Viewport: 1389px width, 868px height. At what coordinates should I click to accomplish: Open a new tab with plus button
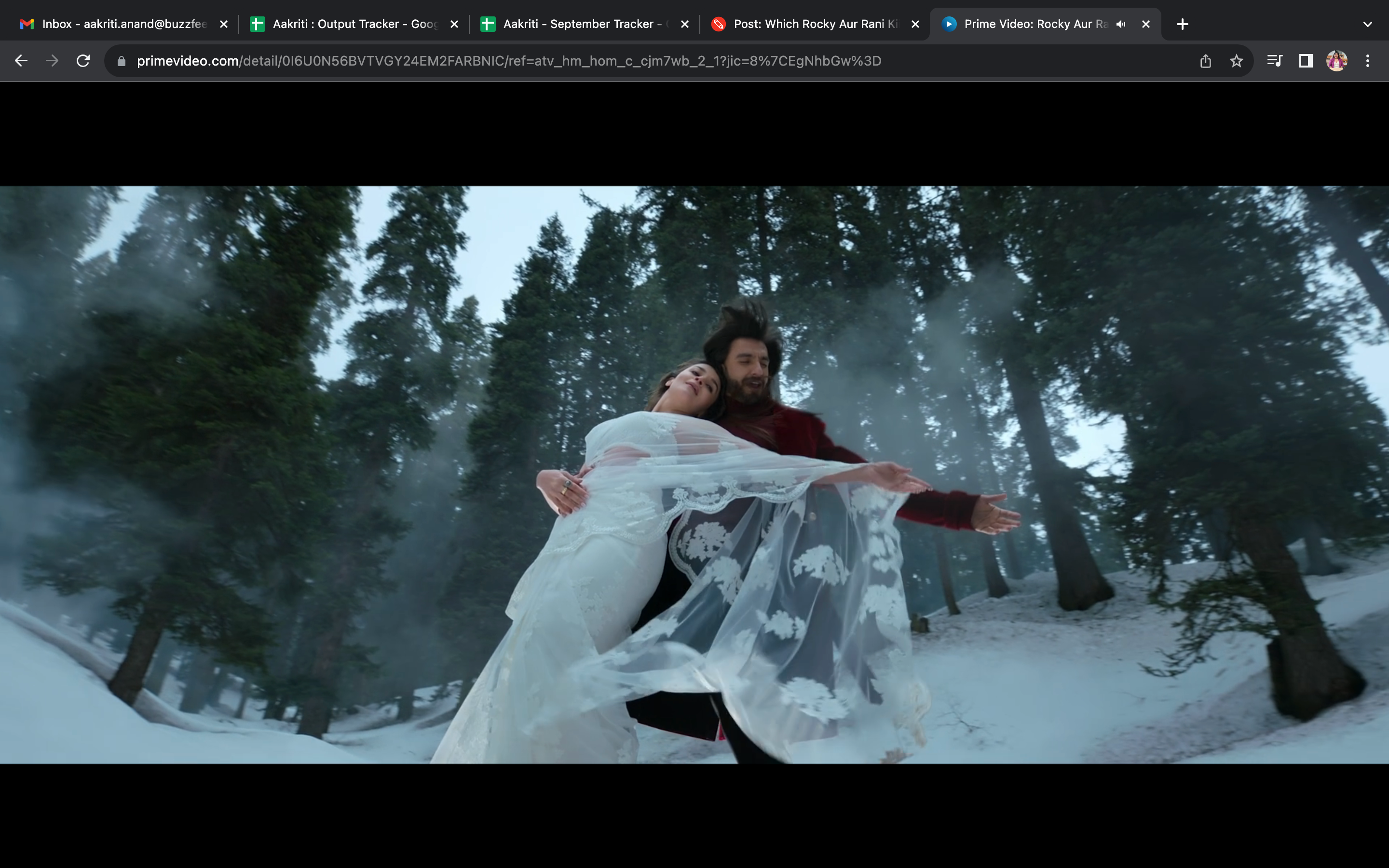(1183, 24)
